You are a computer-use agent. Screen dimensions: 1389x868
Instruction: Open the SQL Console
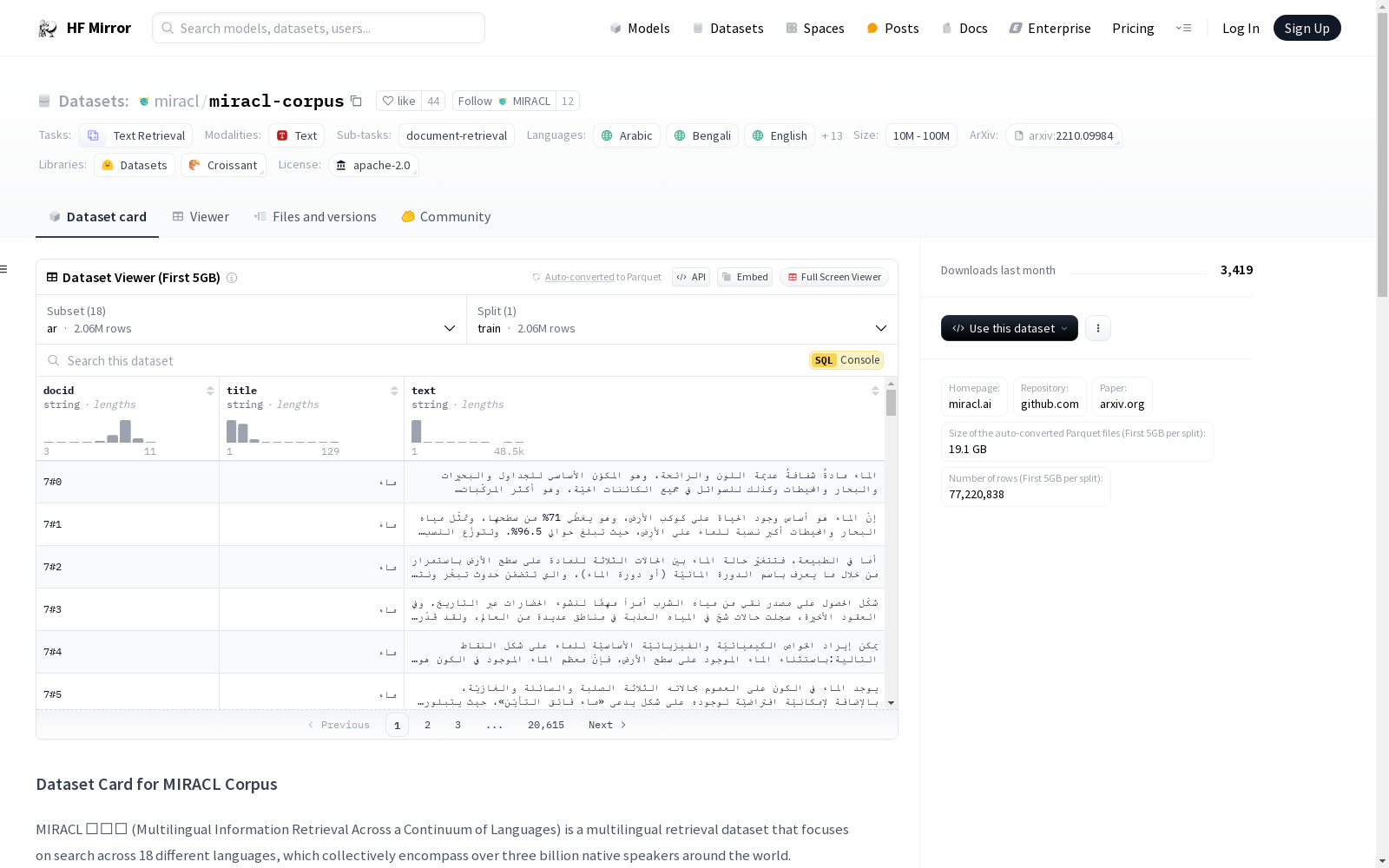846,360
